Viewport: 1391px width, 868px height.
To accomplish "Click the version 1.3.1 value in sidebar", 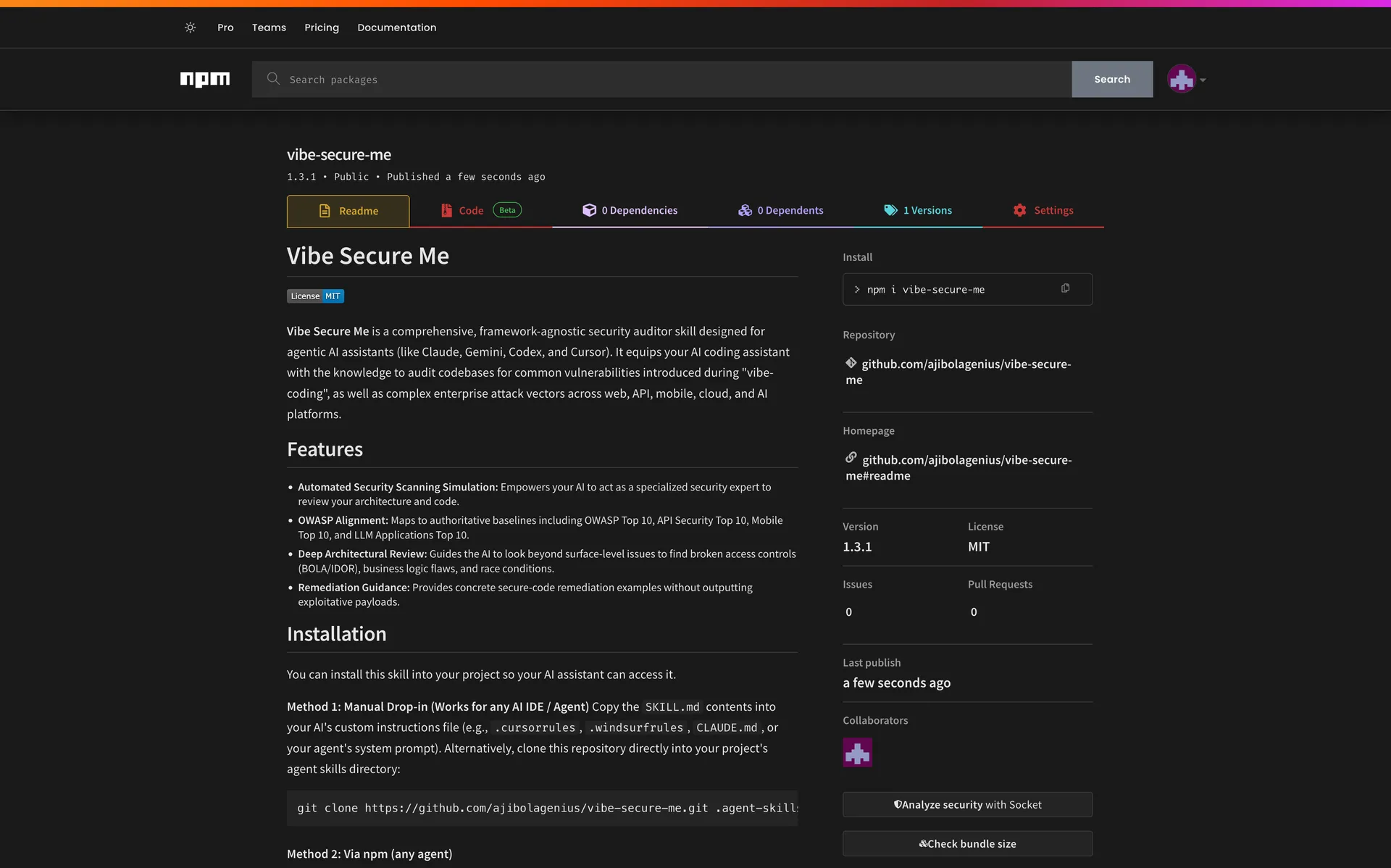I will [857, 547].
